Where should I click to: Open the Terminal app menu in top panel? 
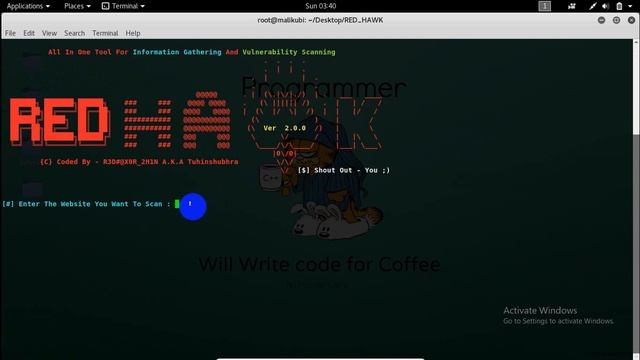coord(123,6)
